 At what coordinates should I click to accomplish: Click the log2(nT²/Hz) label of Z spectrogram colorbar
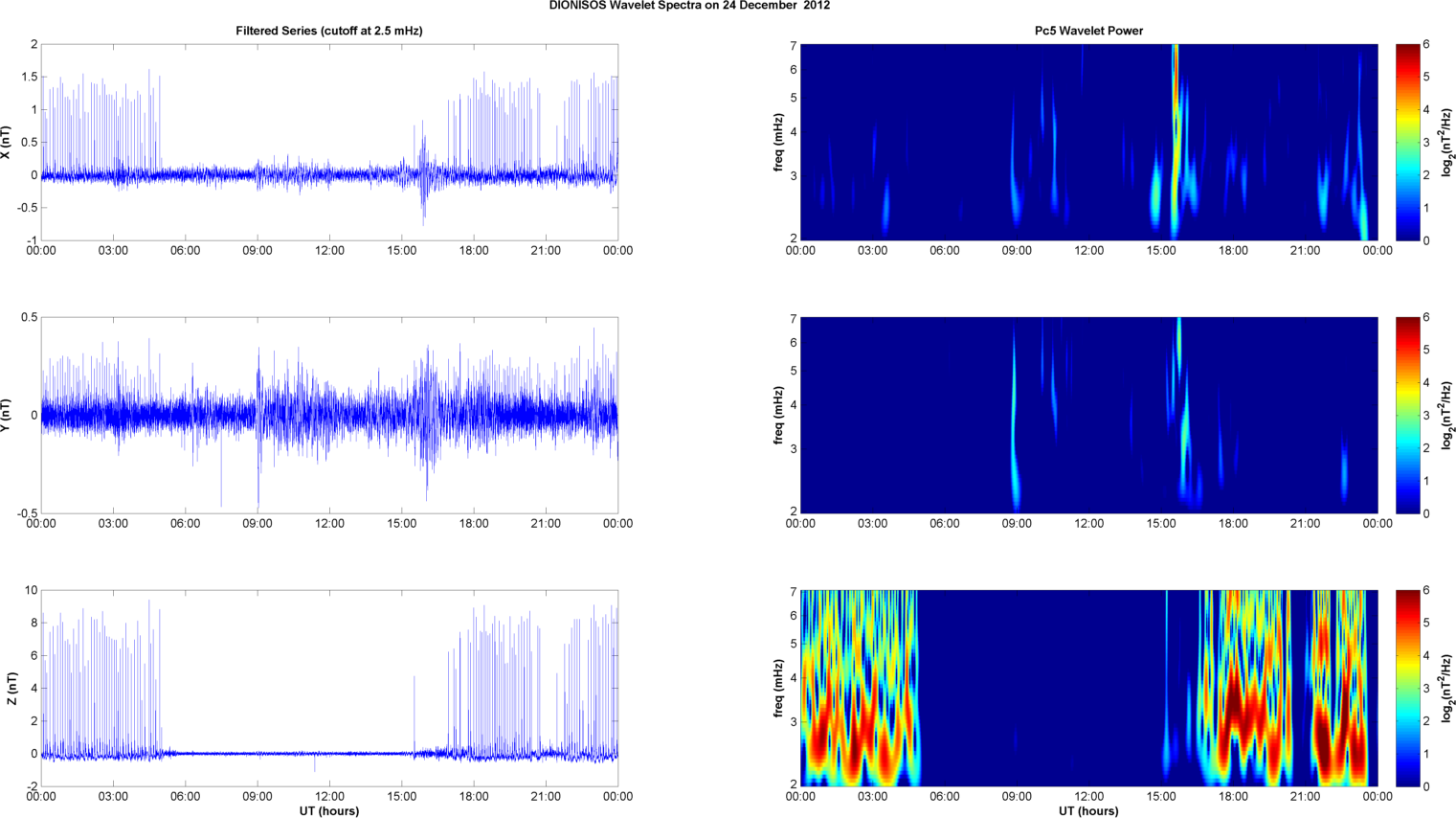coord(1448,689)
